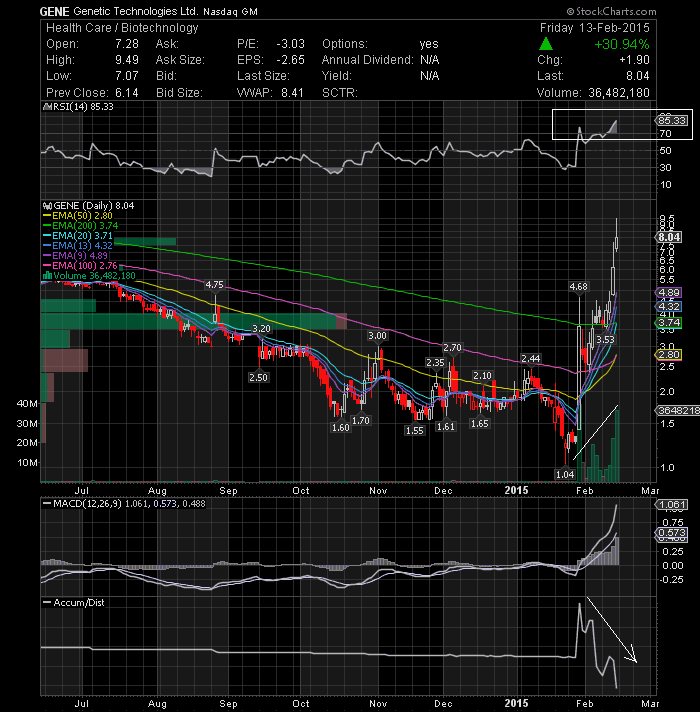
Task: Click the 3.20 price label near September
Action: (261, 329)
